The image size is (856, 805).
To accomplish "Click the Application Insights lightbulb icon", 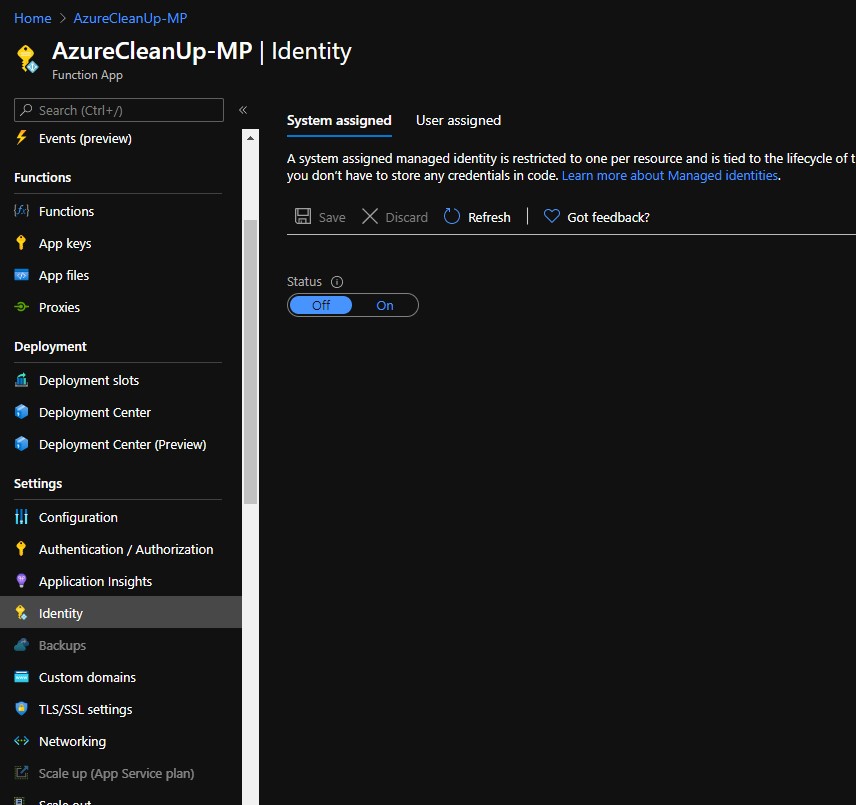I will [x=21, y=581].
